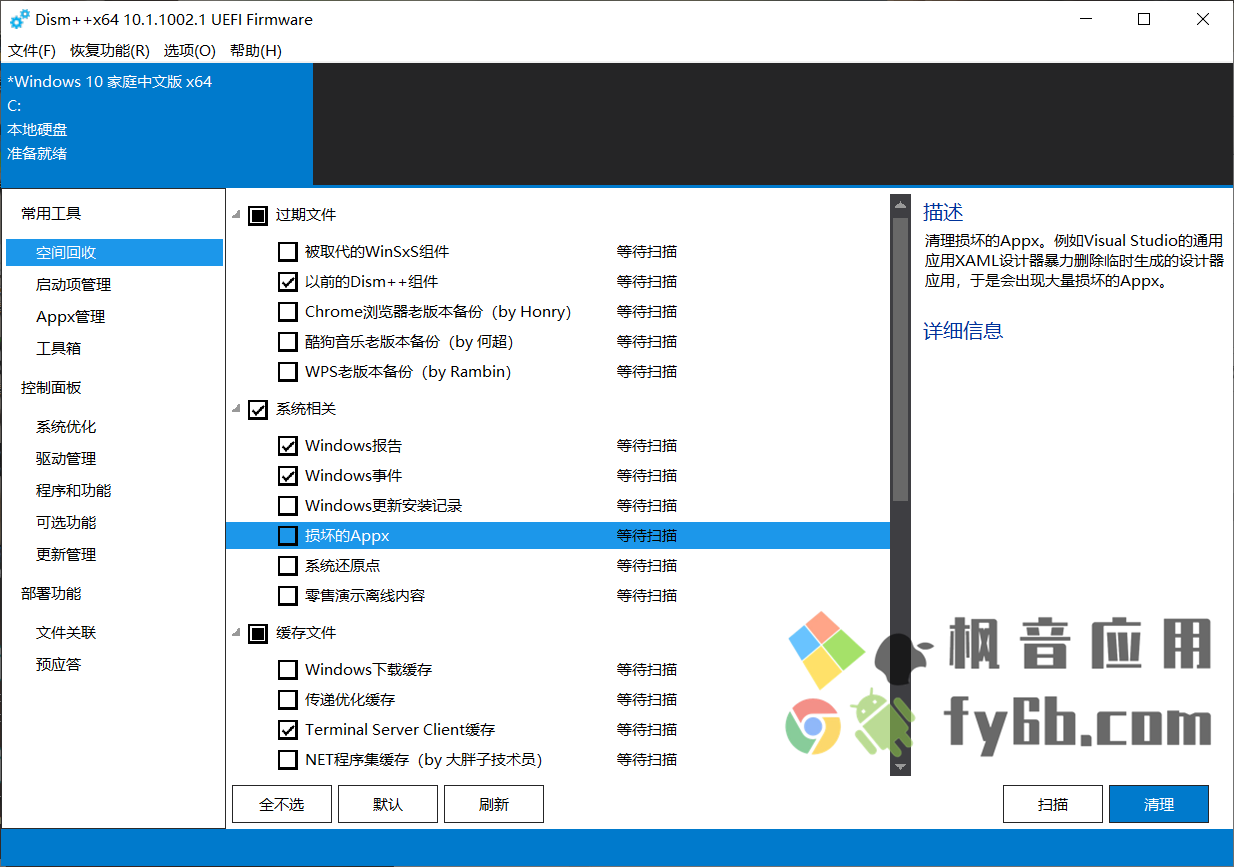Image resolution: width=1234 pixels, height=867 pixels.
Task: Click 等待扫描 status in Windows报告 row
Action: coord(647,446)
